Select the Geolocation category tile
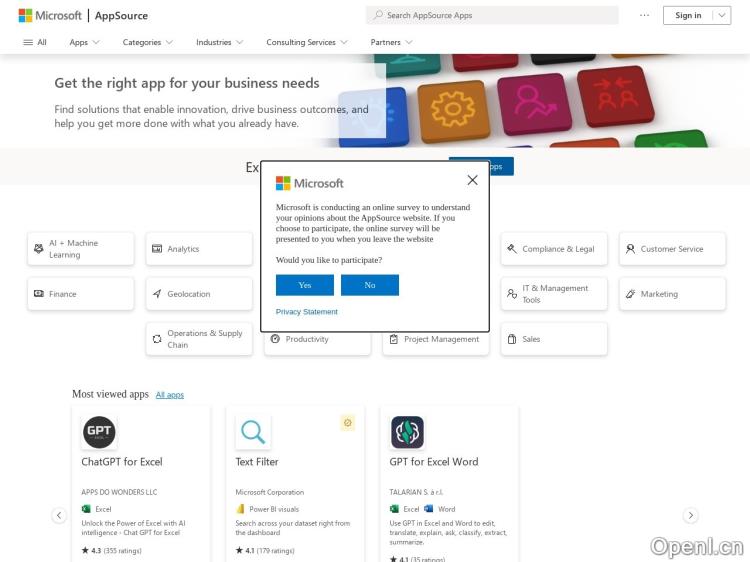Viewport: 750px width, 562px height. (x=198, y=294)
